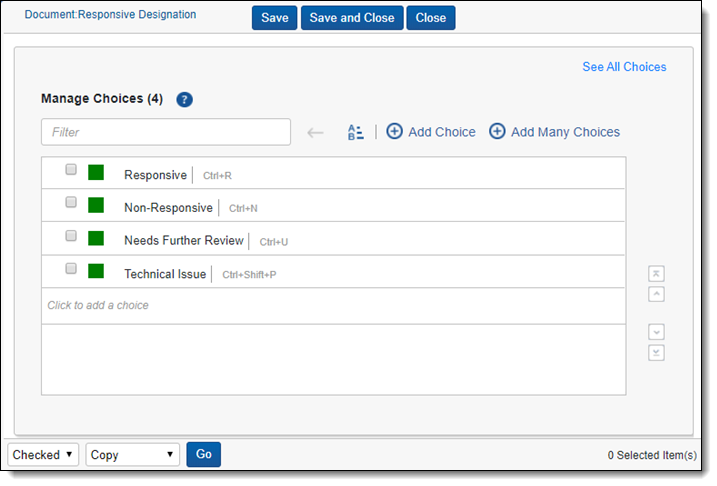Click the Add Choice plus icon
The height and width of the screenshot is (486, 717).
click(395, 132)
